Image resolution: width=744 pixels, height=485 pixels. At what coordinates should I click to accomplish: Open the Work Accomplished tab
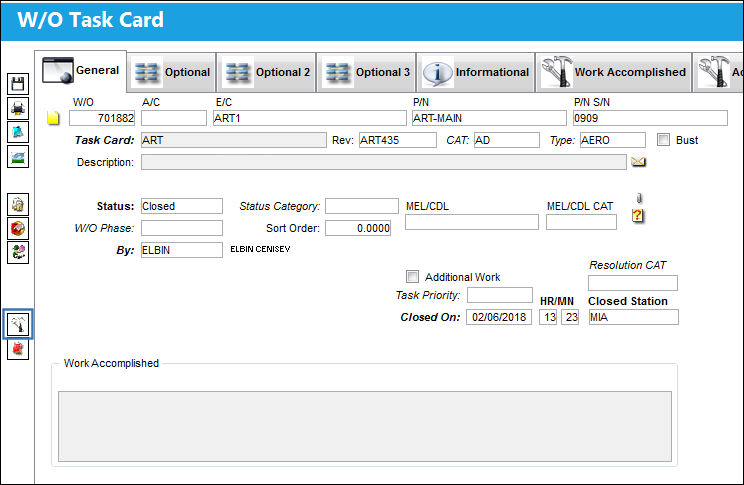tap(614, 72)
